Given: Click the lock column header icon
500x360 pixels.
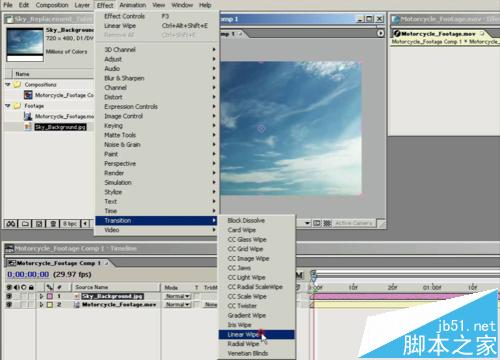Looking at the screenshot, I should click(31, 287).
